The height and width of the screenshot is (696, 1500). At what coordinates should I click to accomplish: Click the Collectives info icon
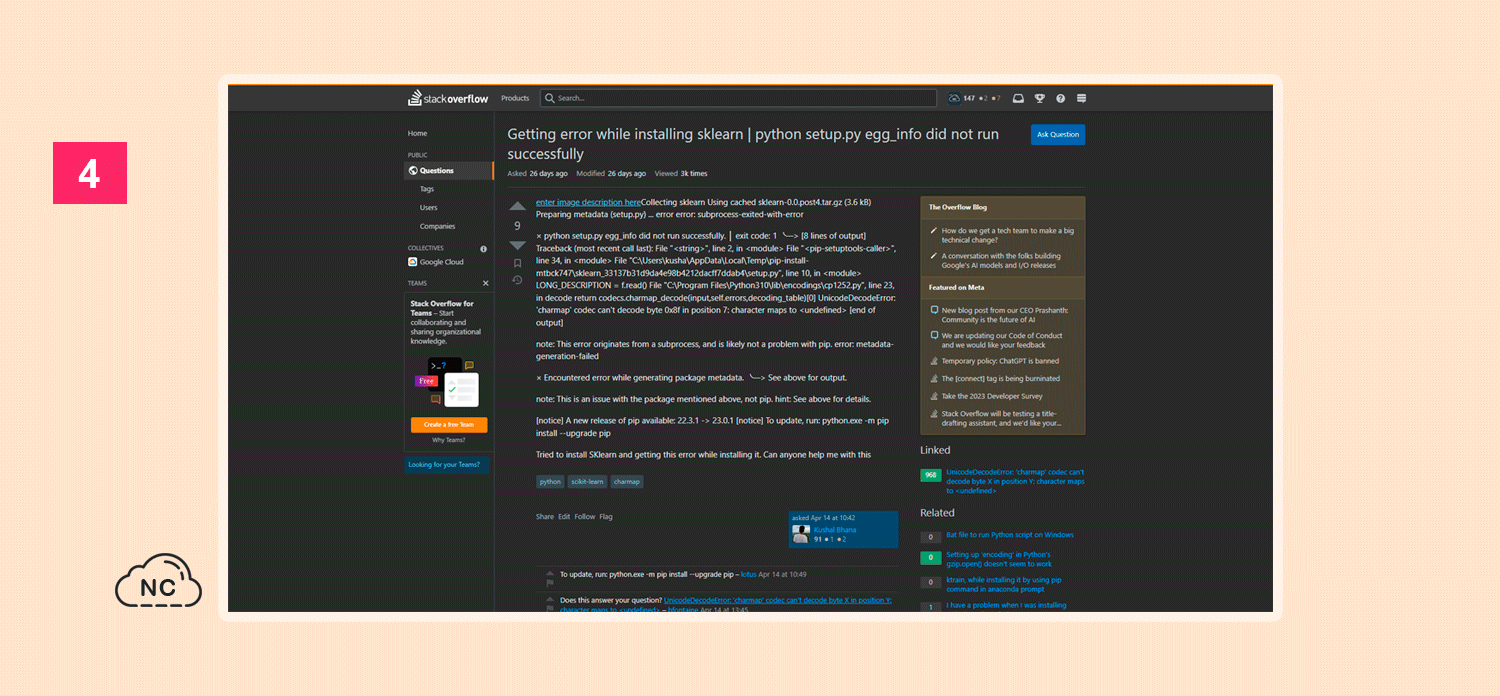click(484, 248)
